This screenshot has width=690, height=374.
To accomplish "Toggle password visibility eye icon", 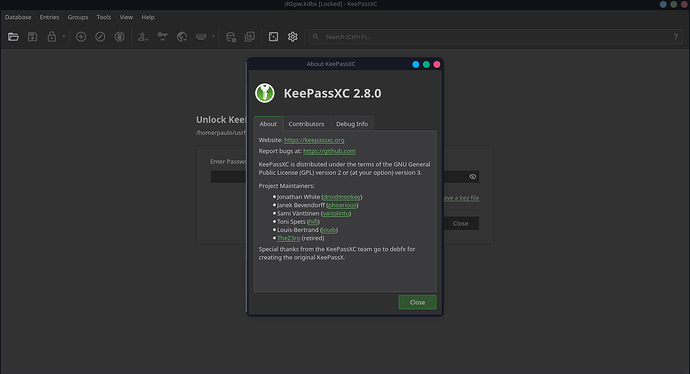I will point(473,177).
